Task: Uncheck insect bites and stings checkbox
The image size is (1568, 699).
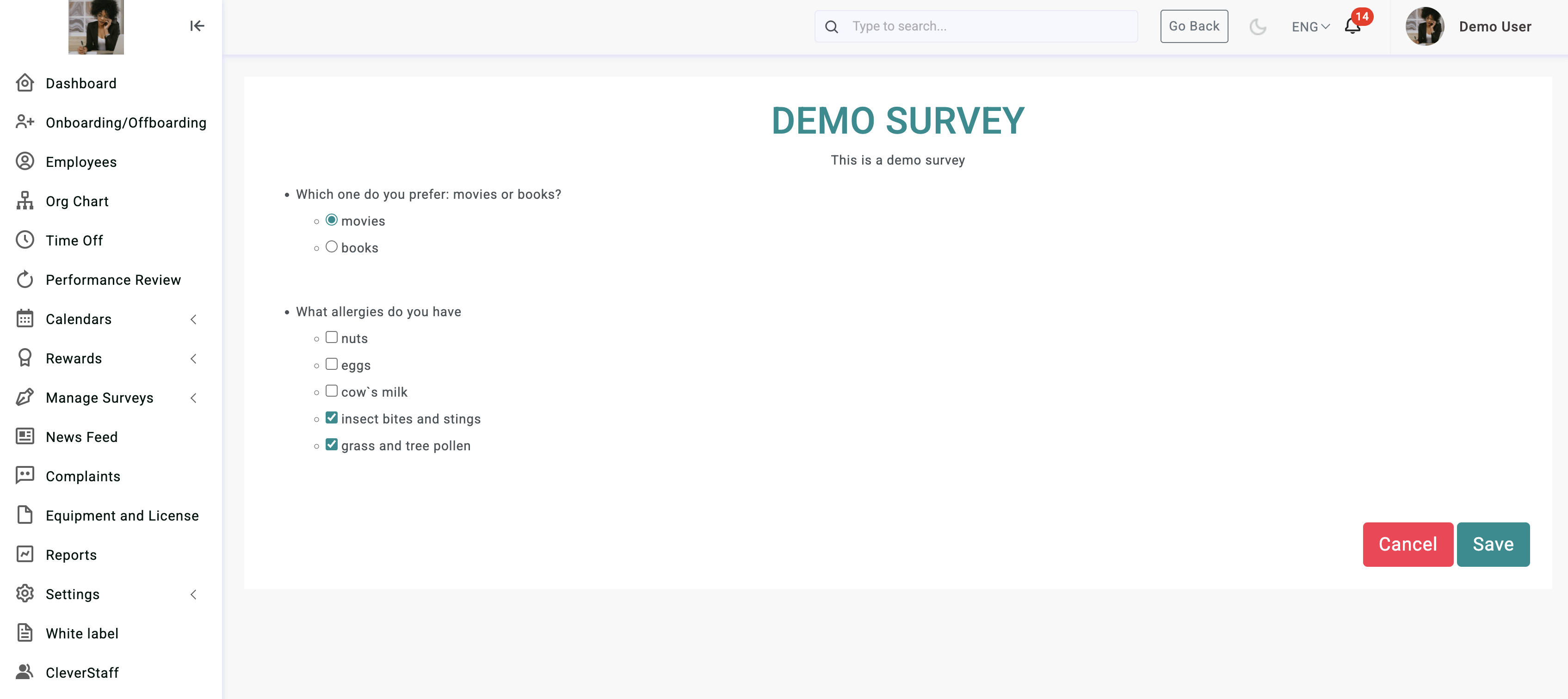Action: (332, 417)
